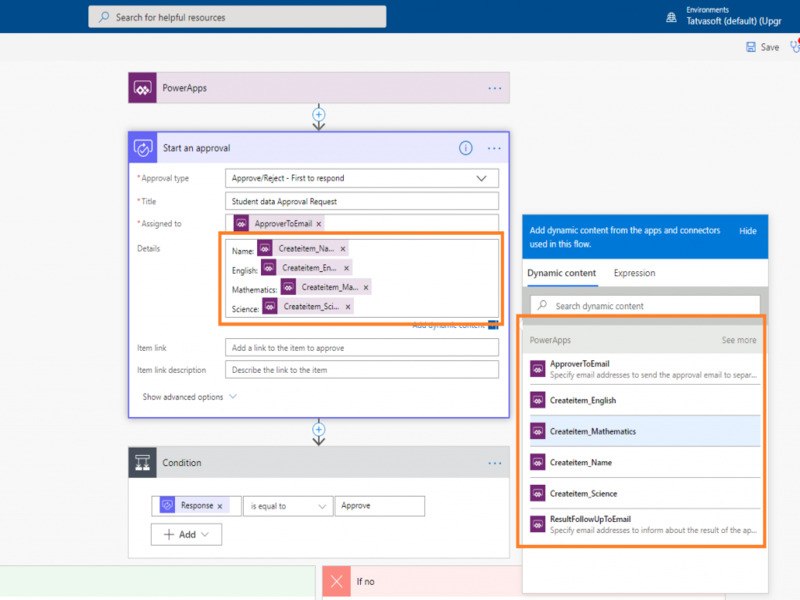This screenshot has width=800, height=600.
Task: Remove the ApproverToEmail token
Action: tap(319, 224)
